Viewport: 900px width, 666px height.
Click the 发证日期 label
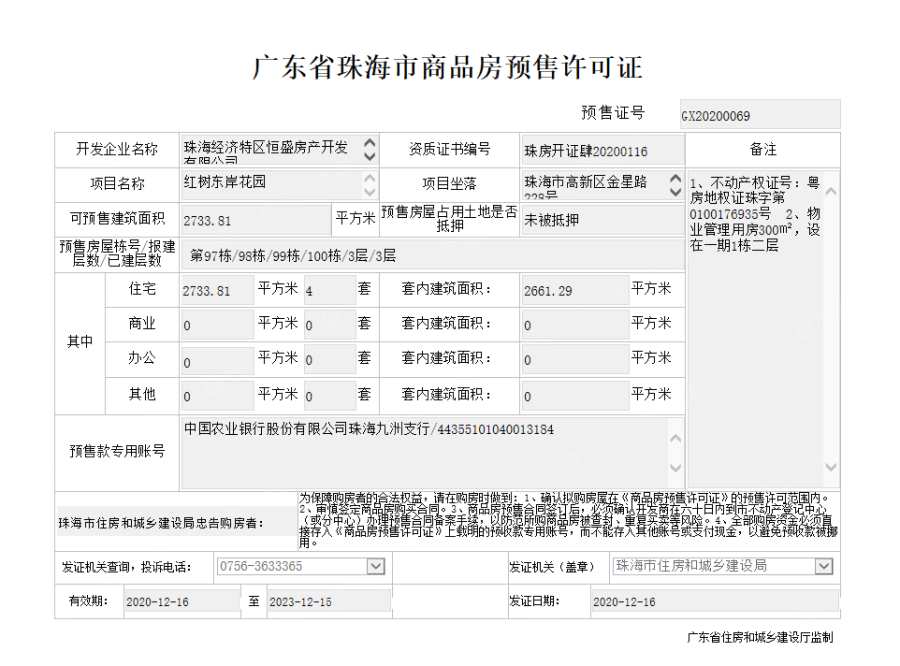pyautogui.click(x=534, y=601)
